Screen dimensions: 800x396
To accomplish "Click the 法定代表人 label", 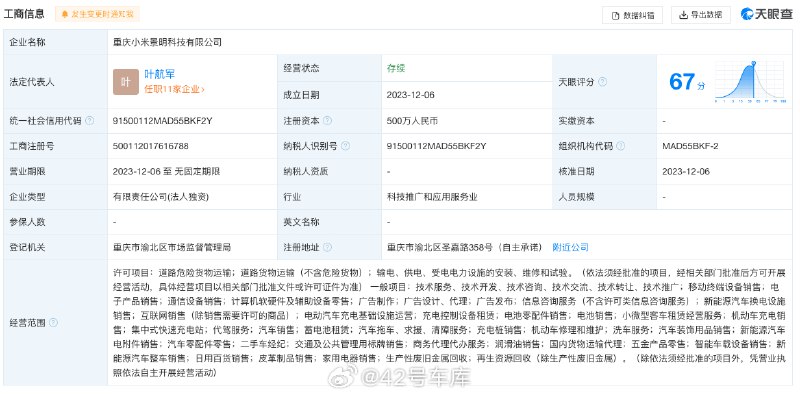I will 32,82.
